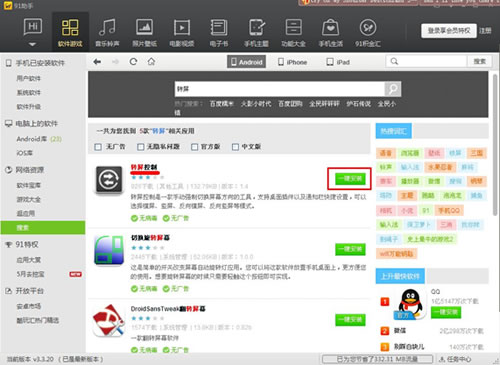Click the login button at top right
The image size is (500, 365).
point(449,31)
